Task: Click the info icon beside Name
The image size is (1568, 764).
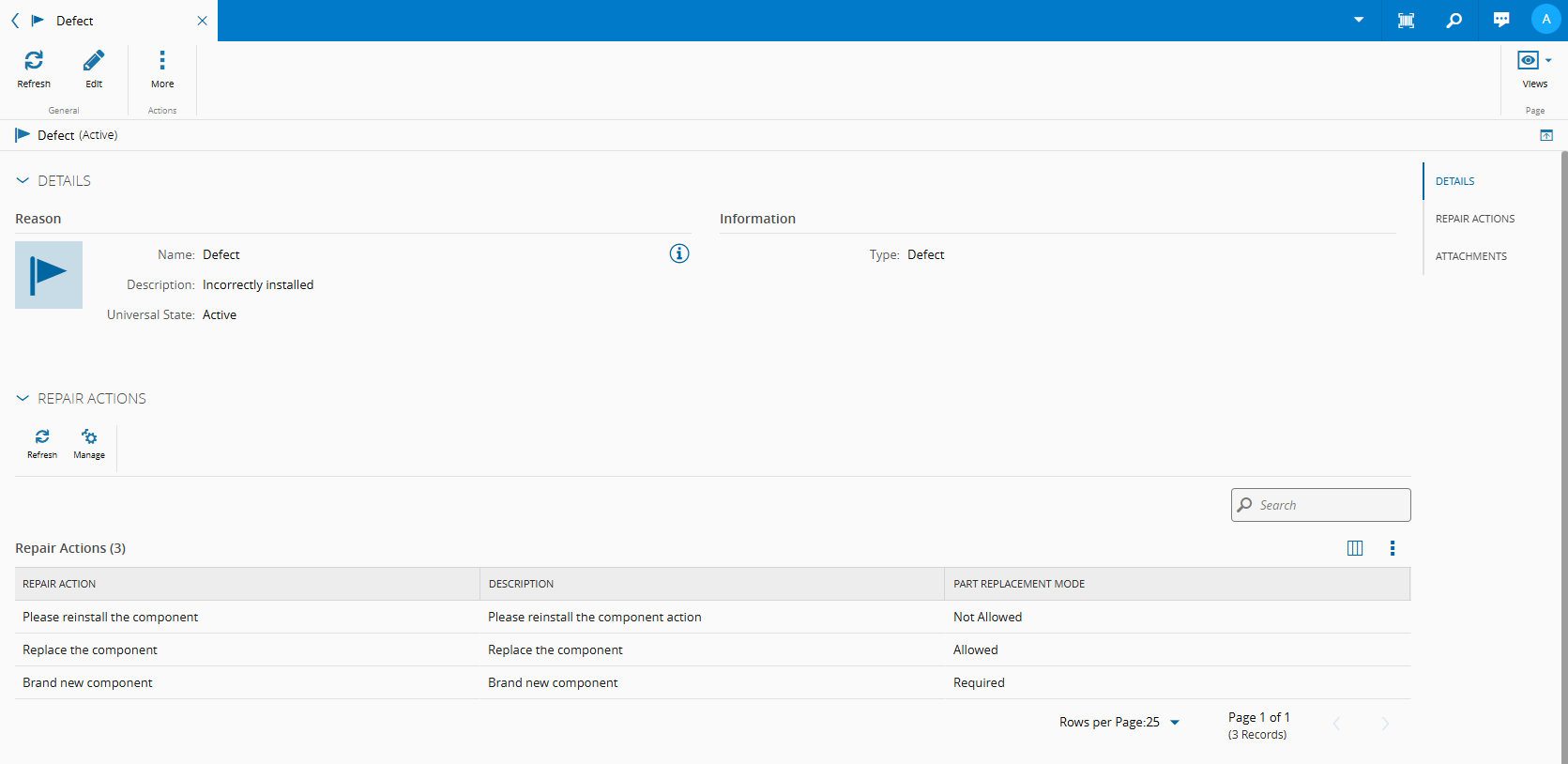Action: tap(678, 253)
